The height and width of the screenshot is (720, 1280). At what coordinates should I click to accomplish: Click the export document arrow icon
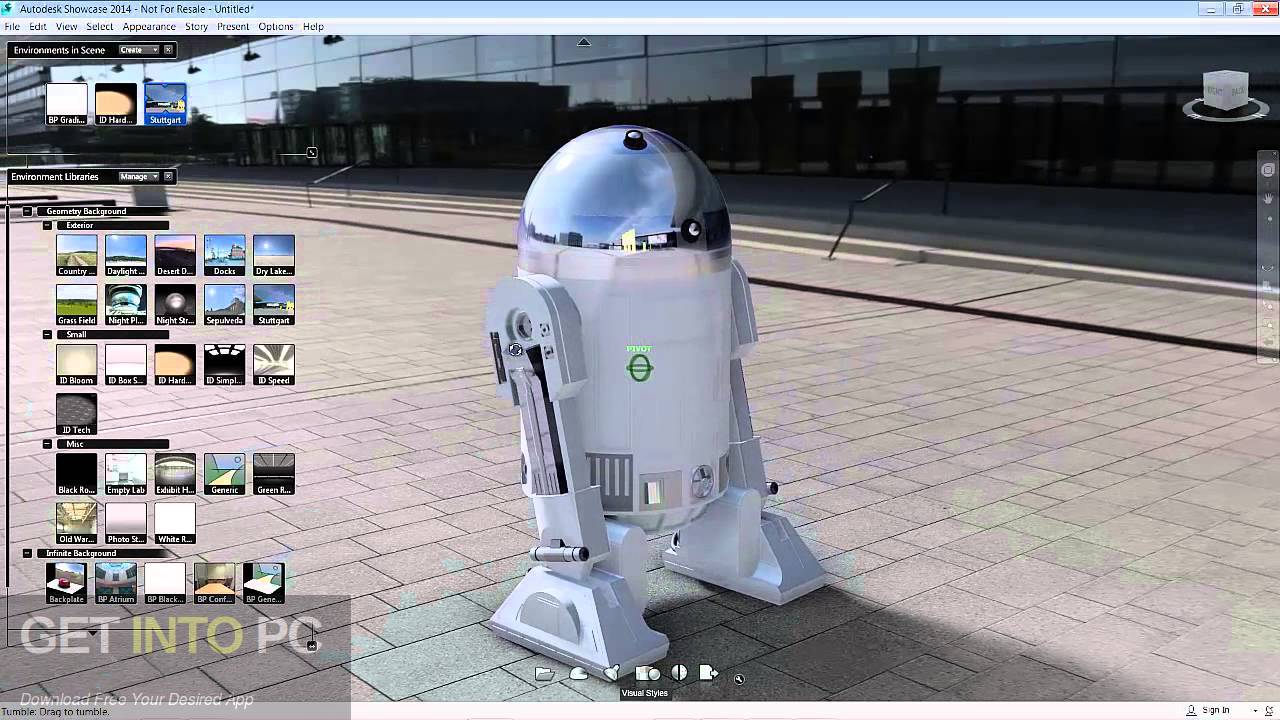708,673
